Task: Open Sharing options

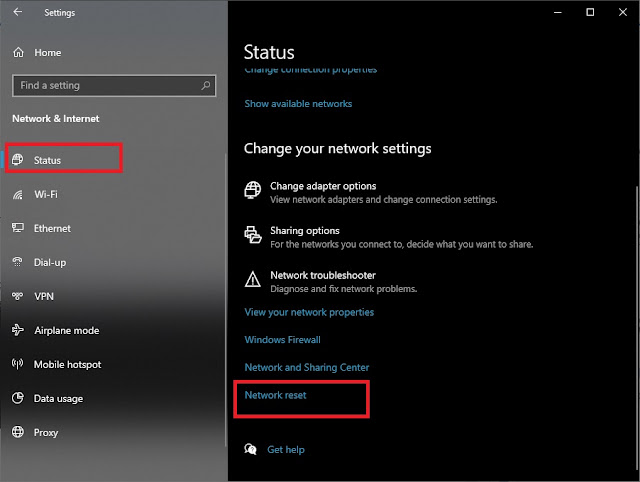Action: click(389, 237)
